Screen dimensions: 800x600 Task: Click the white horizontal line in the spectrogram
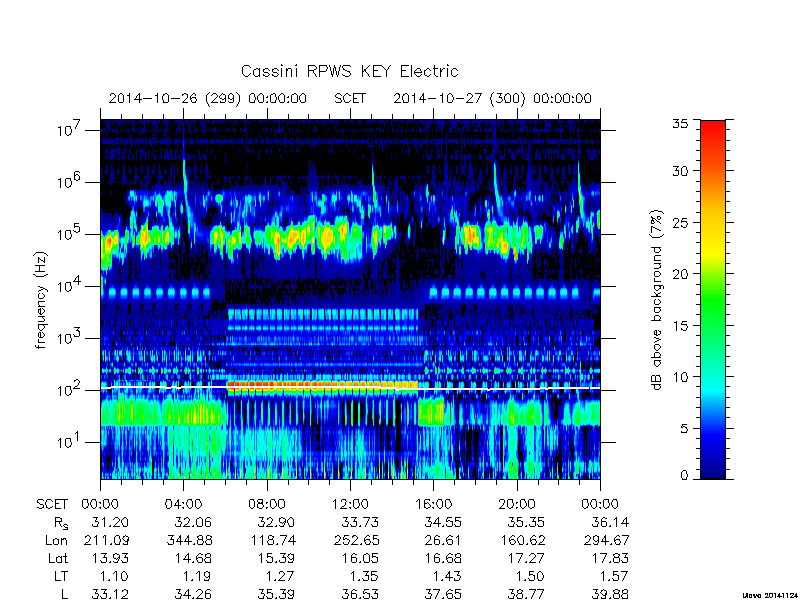pos(350,389)
